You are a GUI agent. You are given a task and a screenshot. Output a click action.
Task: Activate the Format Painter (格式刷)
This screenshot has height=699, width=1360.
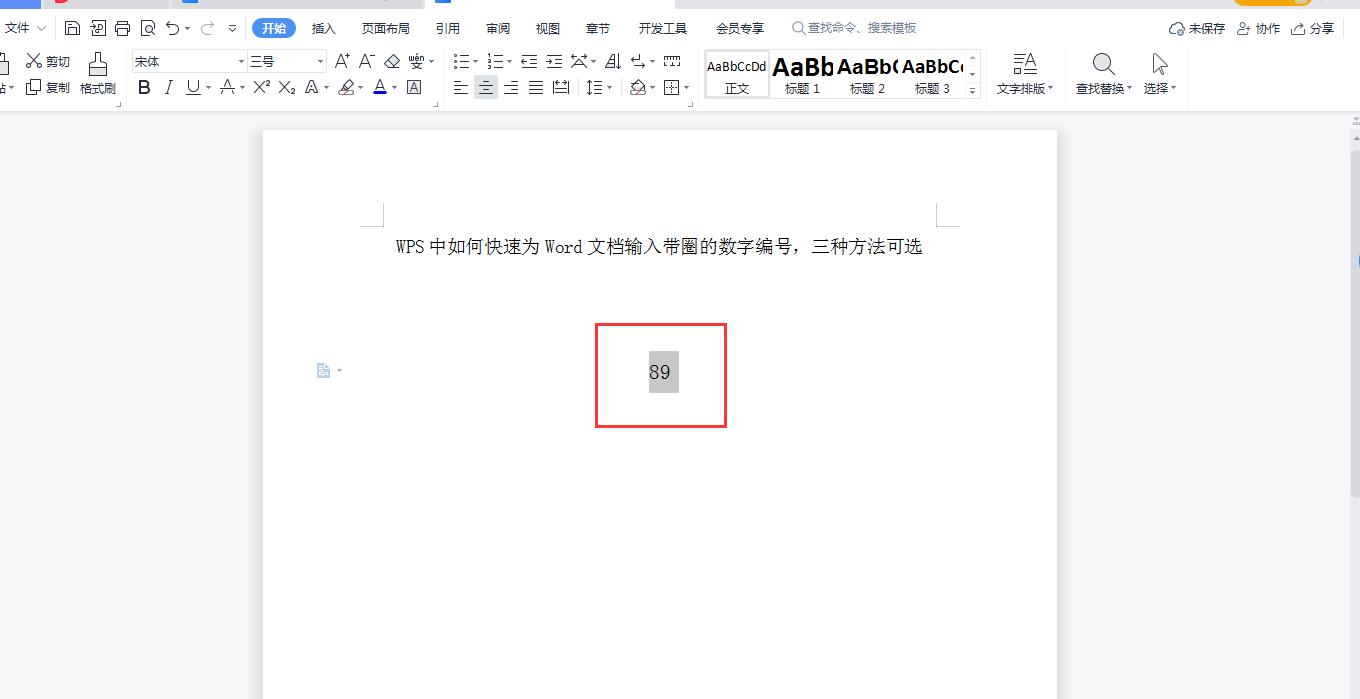98,74
